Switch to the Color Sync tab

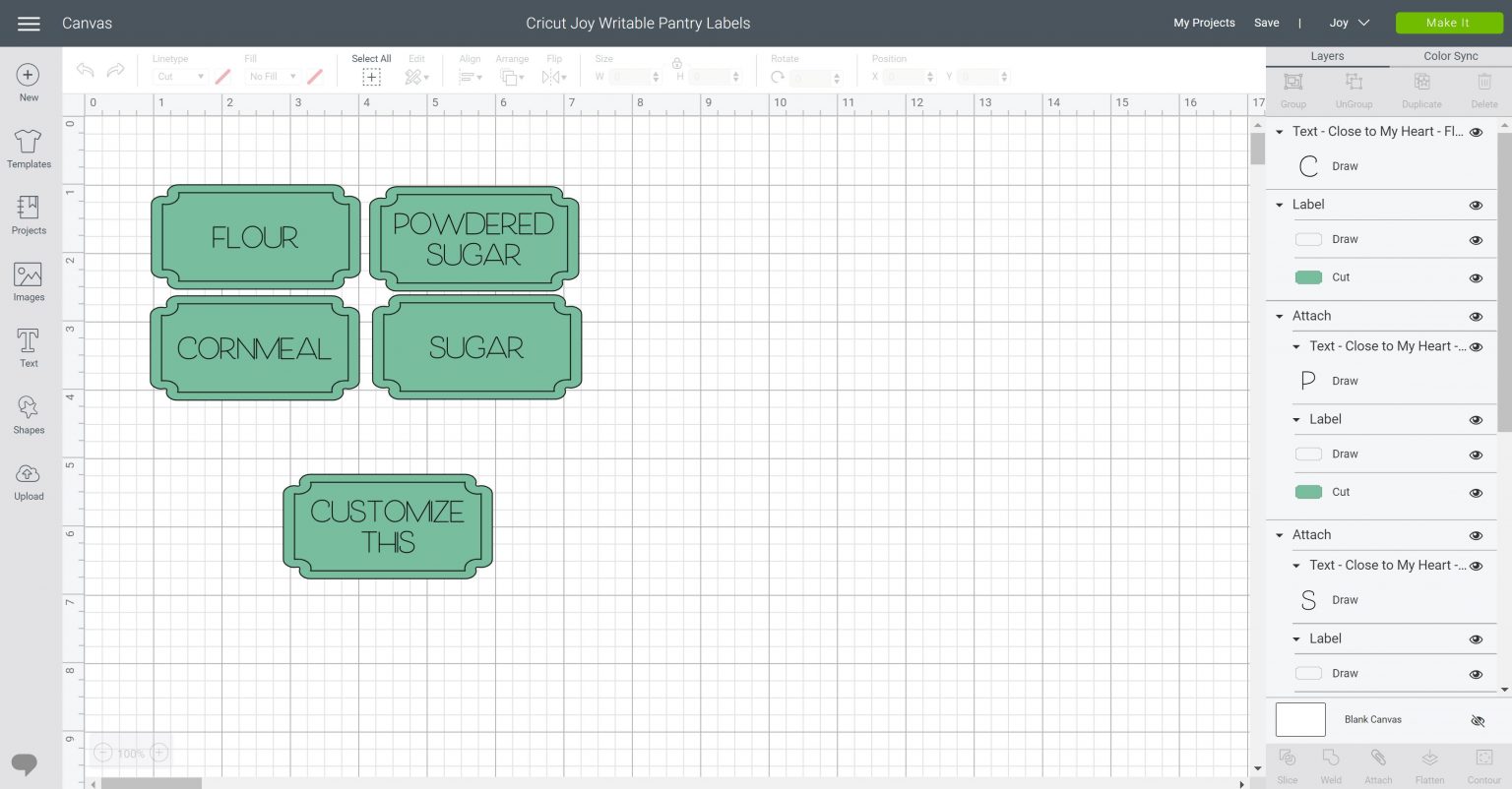[1450, 56]
